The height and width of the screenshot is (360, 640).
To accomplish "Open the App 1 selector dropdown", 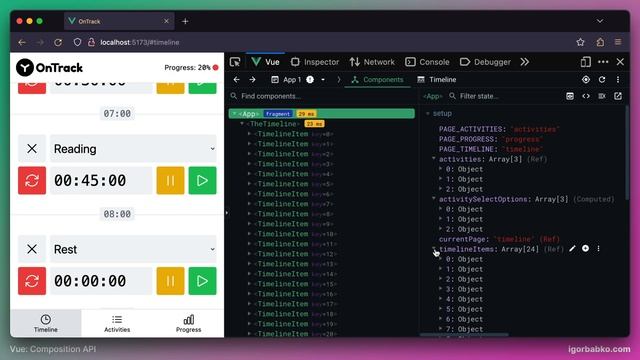I will tap(298, 80).
